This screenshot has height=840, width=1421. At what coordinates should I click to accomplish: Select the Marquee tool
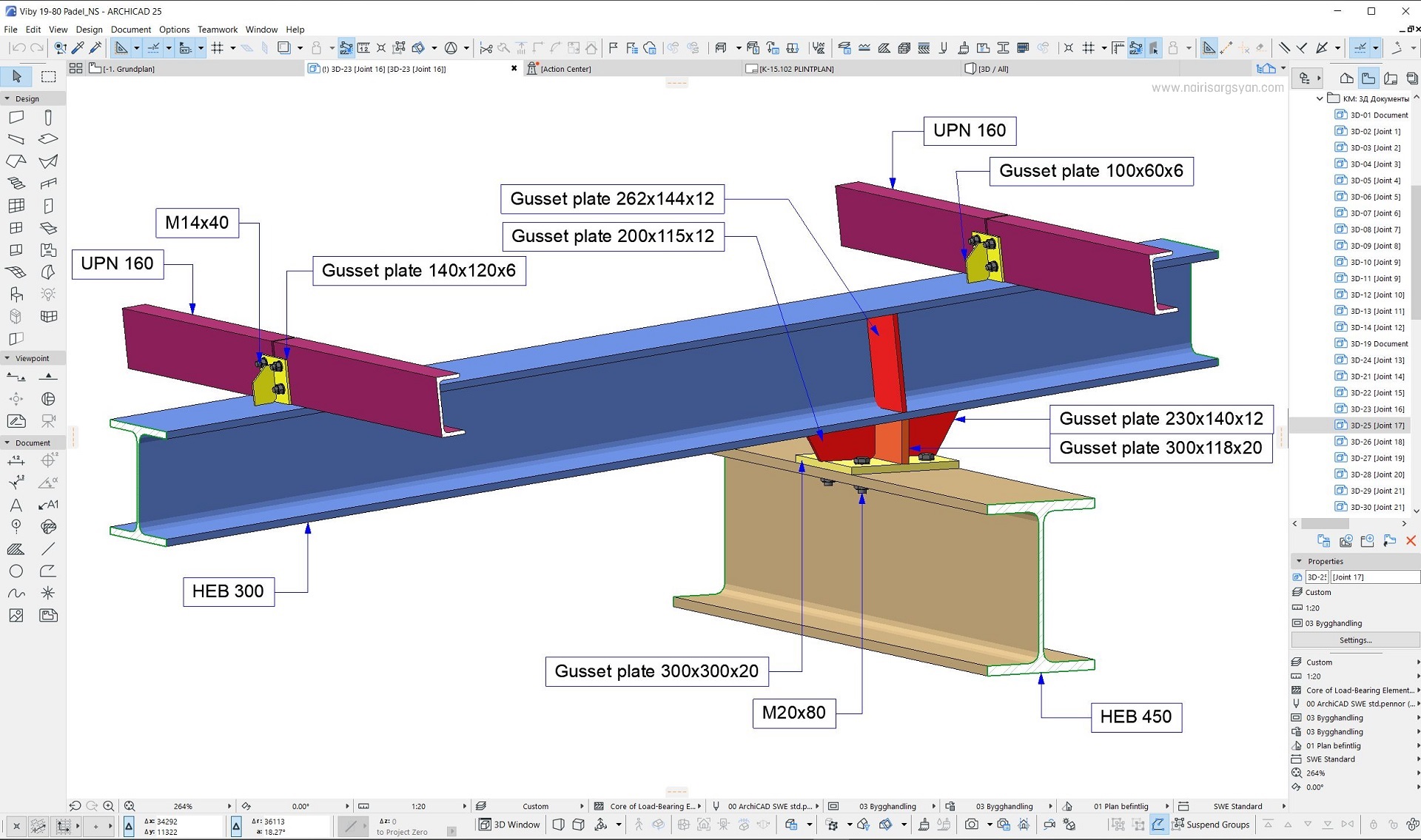(48, 76)
